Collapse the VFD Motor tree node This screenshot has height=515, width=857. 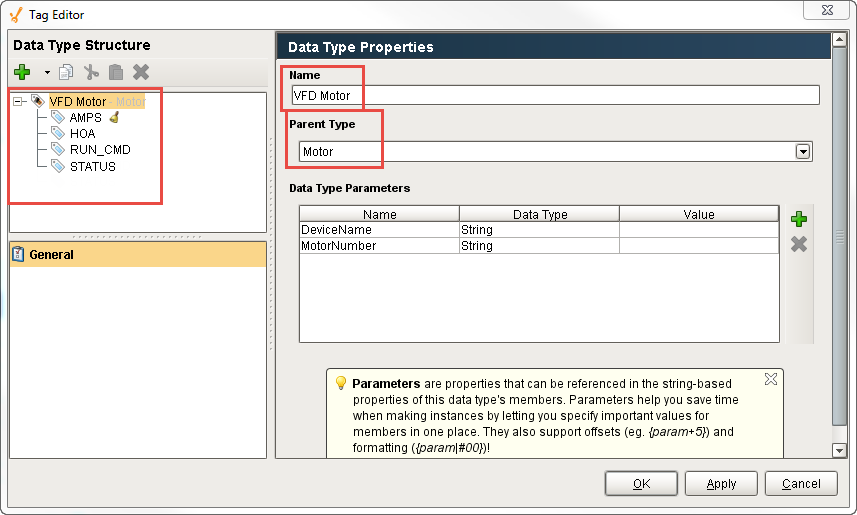point(19,102)
